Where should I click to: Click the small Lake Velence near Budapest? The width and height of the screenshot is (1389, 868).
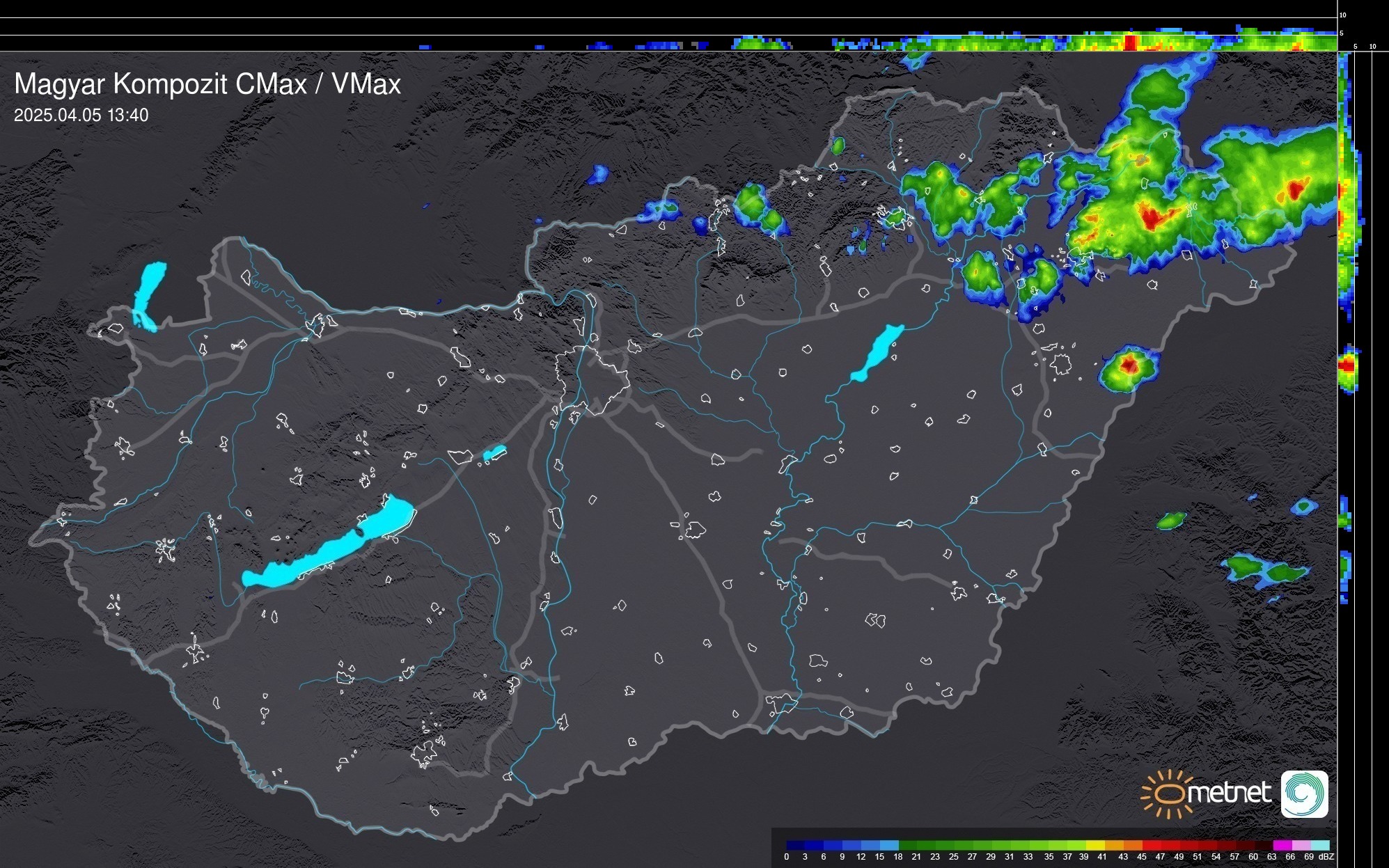pos(494,453)
